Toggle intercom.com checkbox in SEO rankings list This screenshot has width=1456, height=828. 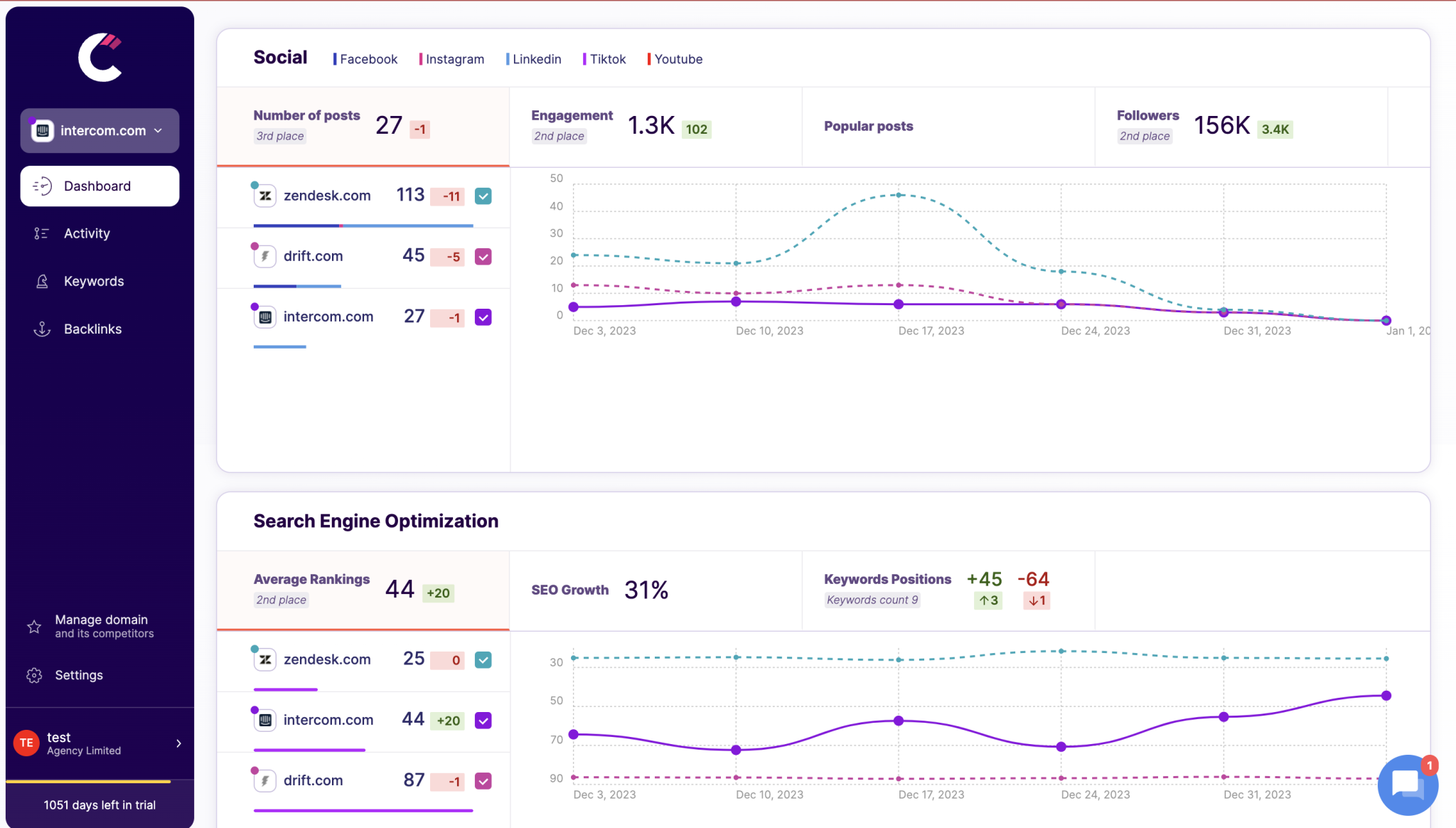tap(483, 720)
